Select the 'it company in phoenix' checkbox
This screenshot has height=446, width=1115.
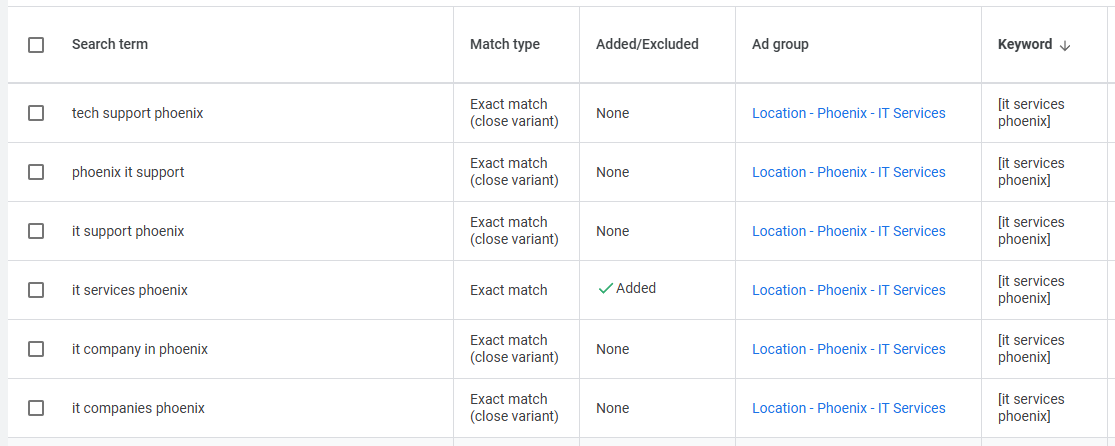[36, 349]
